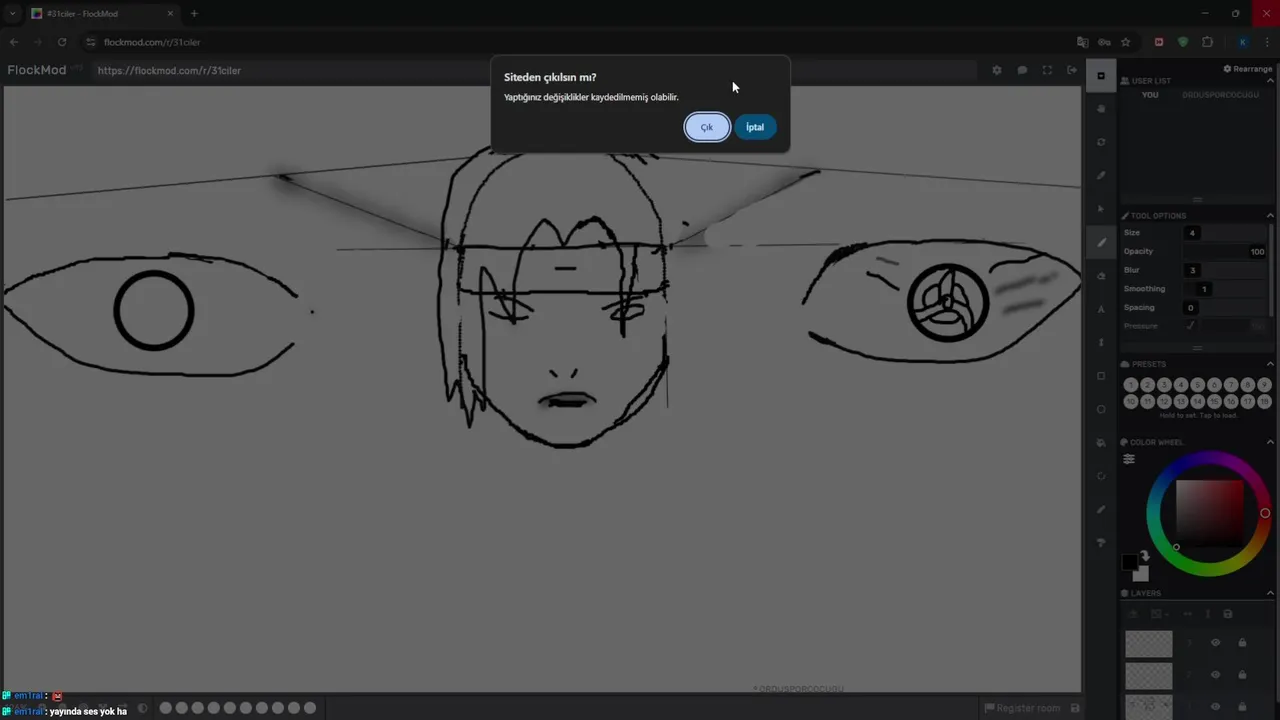This screenshot has width=1280, height=720.
Task: Open the color wheel sliders options icon
Action: pyautogui.click(x=1129, y=459)
